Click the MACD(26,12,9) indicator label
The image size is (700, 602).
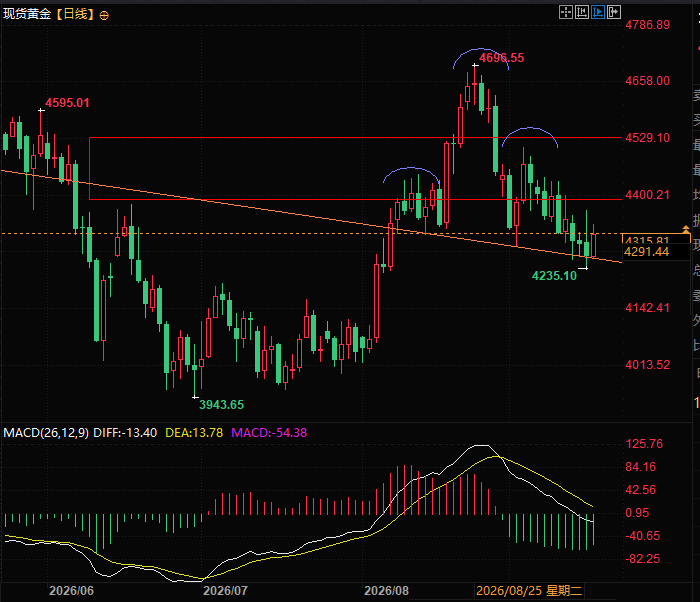(x=46, y=433)
